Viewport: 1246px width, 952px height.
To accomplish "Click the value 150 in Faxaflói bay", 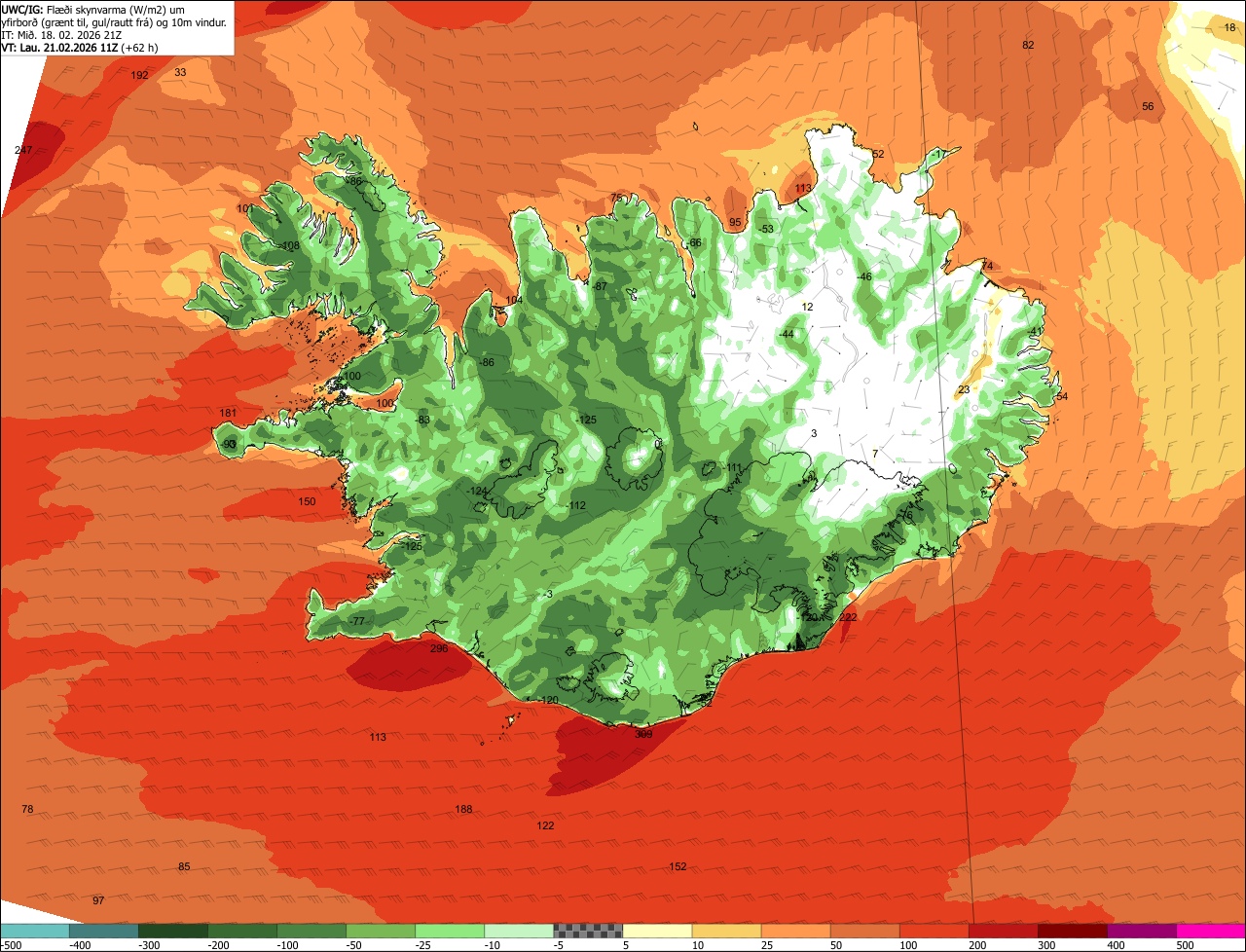I will (307, 501).
